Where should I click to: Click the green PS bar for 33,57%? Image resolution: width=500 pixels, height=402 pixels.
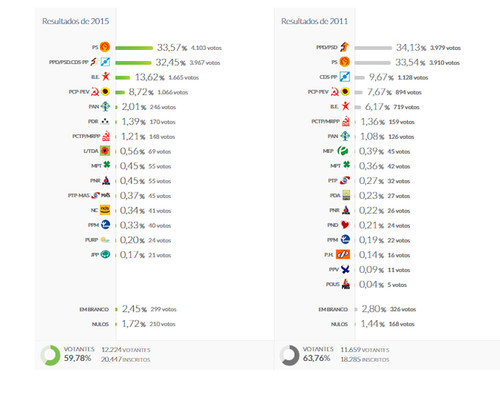(134, 48)
